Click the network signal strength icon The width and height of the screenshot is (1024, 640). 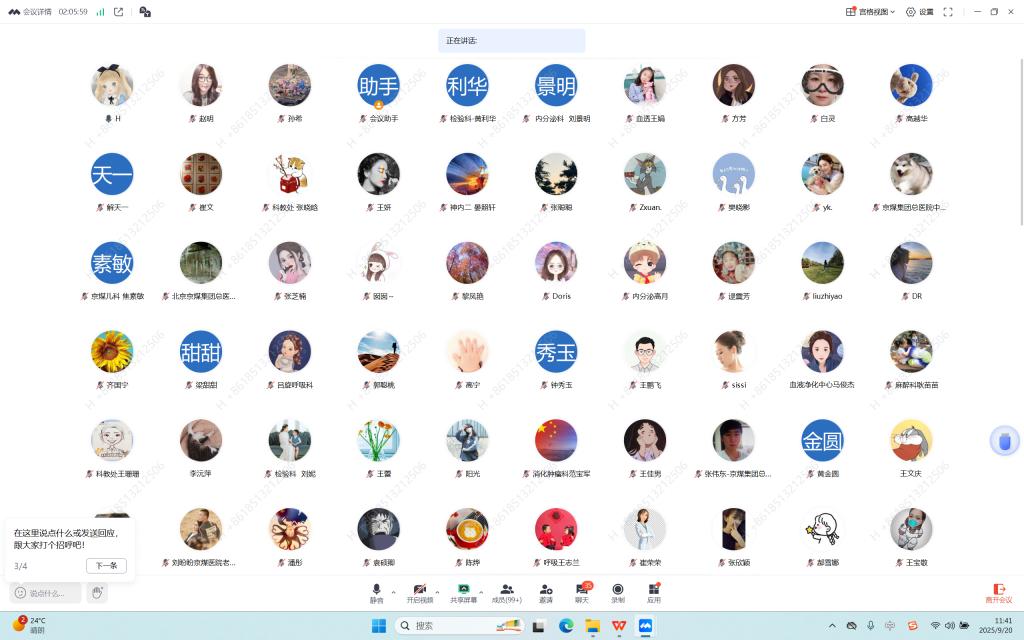(100, 12)
